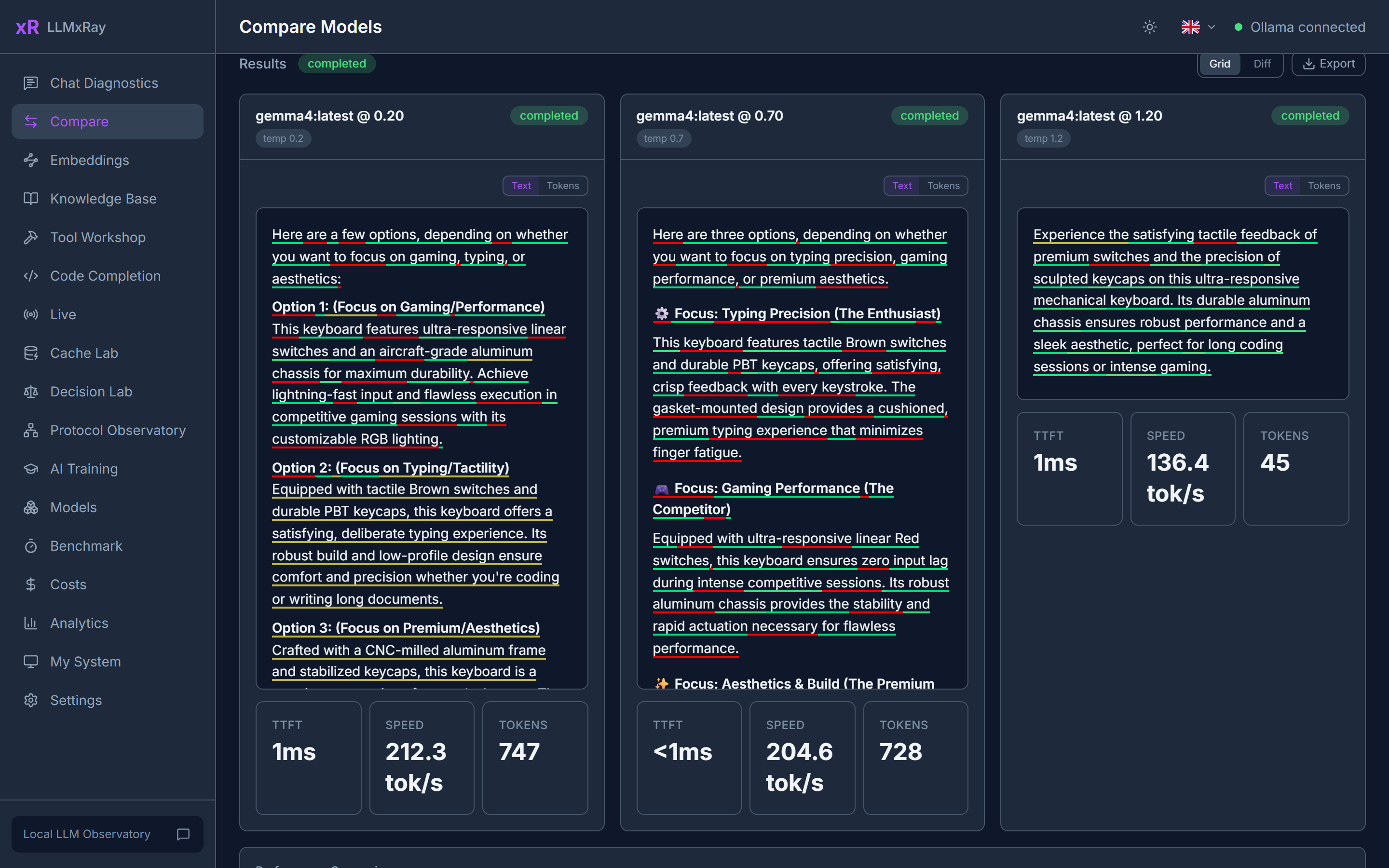Open chat bubble in Local LLM Observatory

(x=183, y=834)
